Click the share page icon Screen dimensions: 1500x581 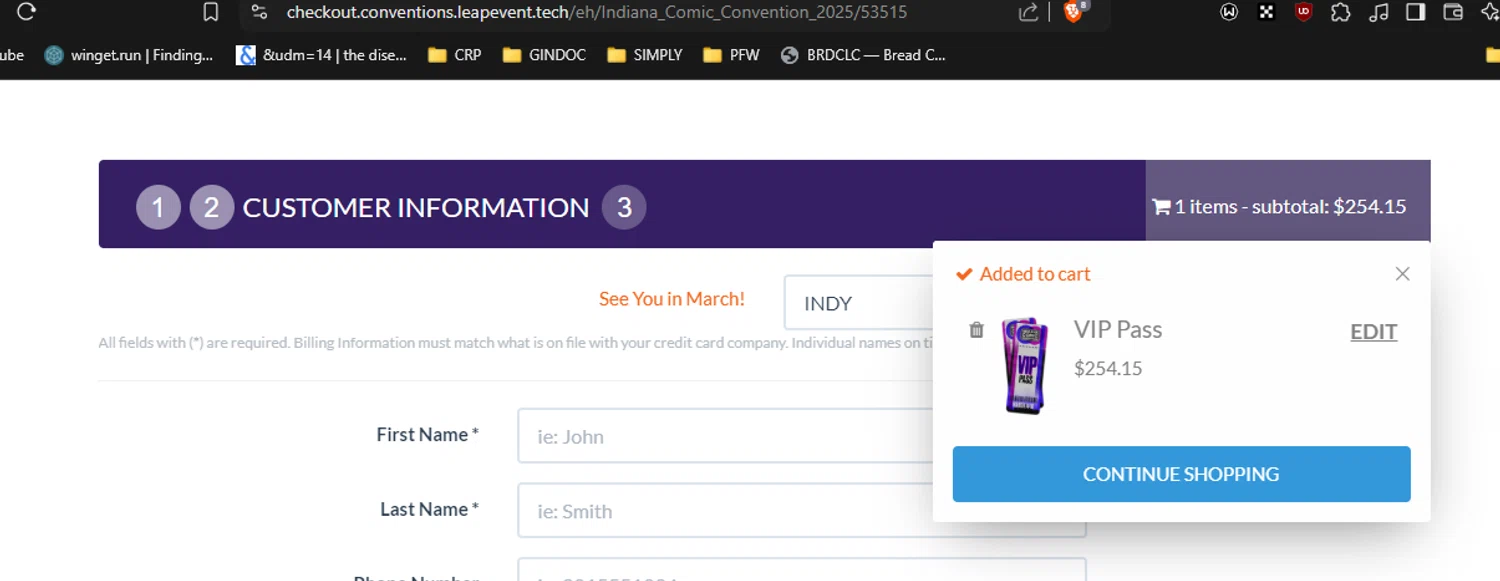coord(1028,12)
